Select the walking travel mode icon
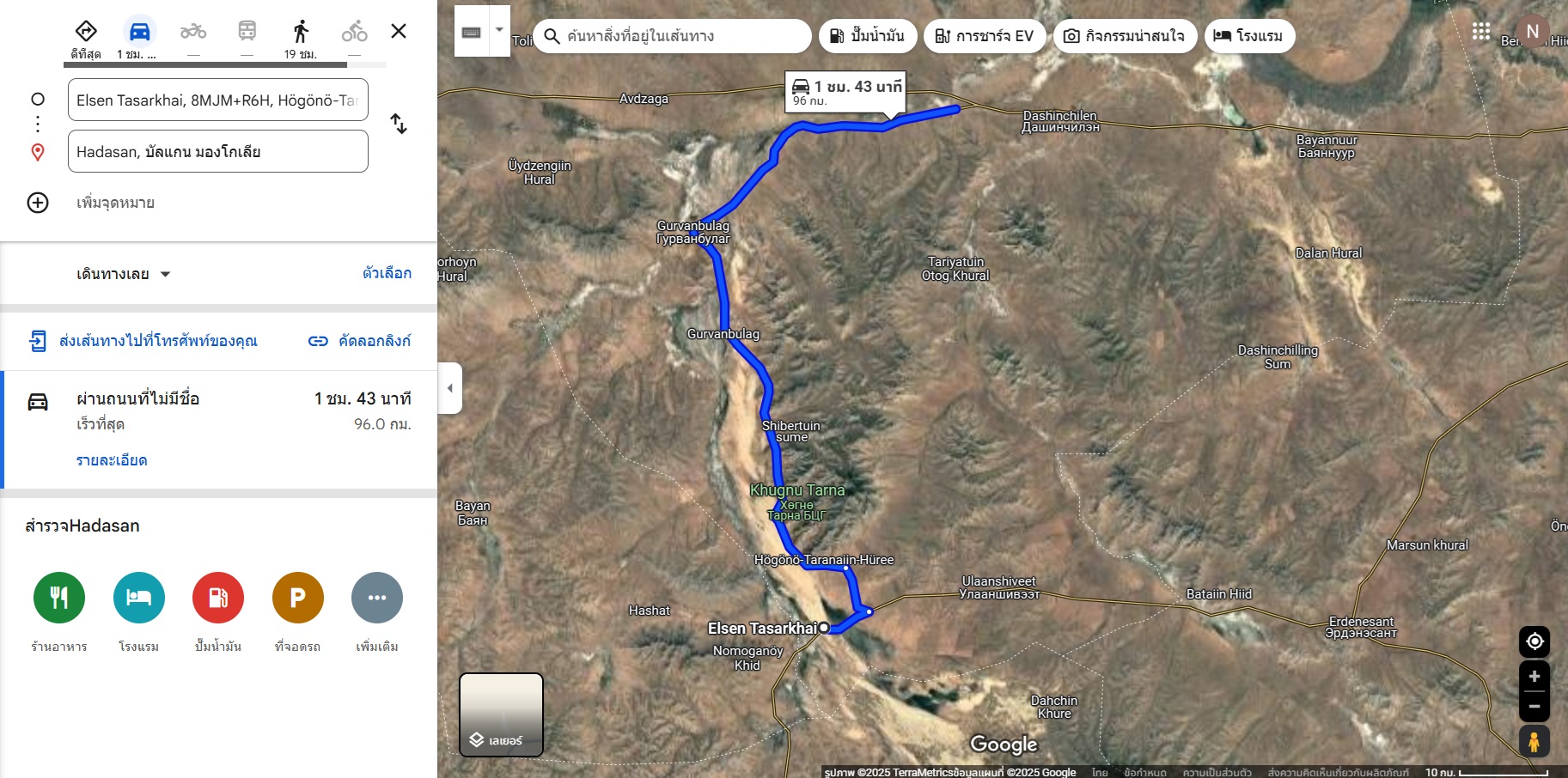The image size is (1568, 778). (x=301, y=32)
